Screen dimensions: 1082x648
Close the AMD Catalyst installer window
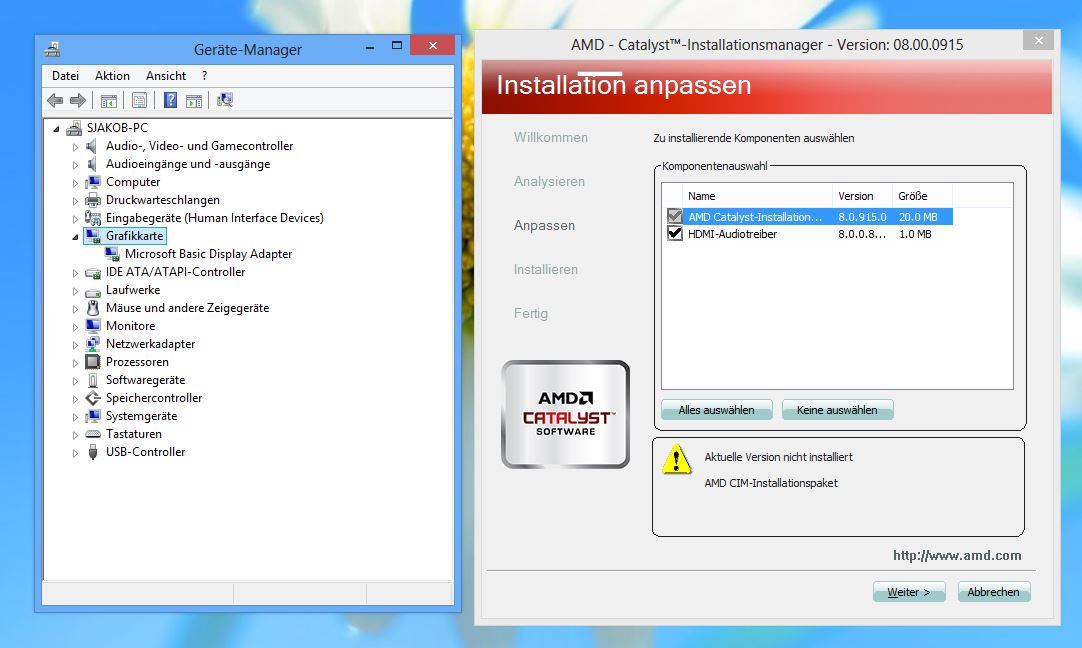point(1039,41)
